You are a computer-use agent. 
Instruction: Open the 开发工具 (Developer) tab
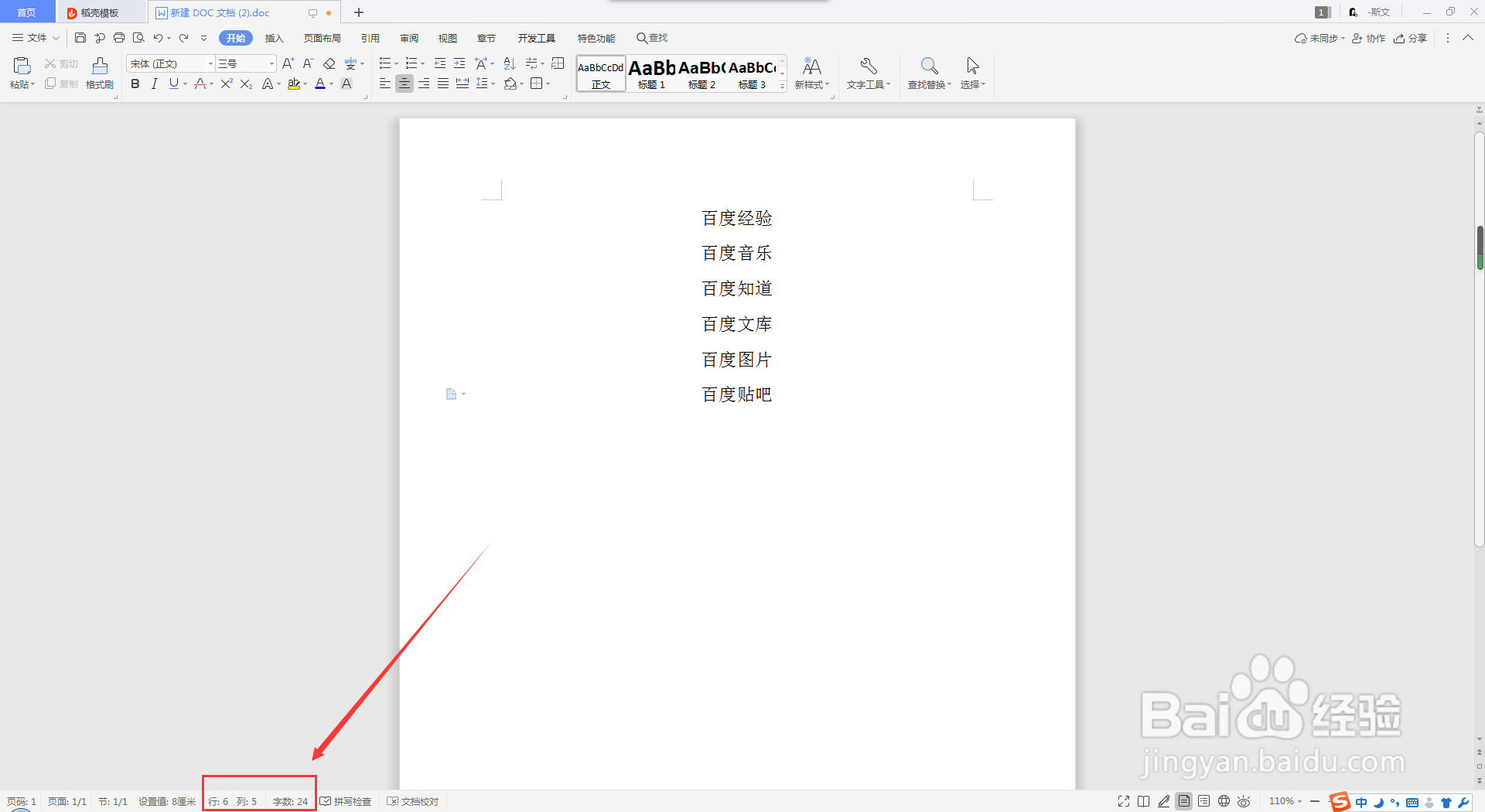click(537, 38)
